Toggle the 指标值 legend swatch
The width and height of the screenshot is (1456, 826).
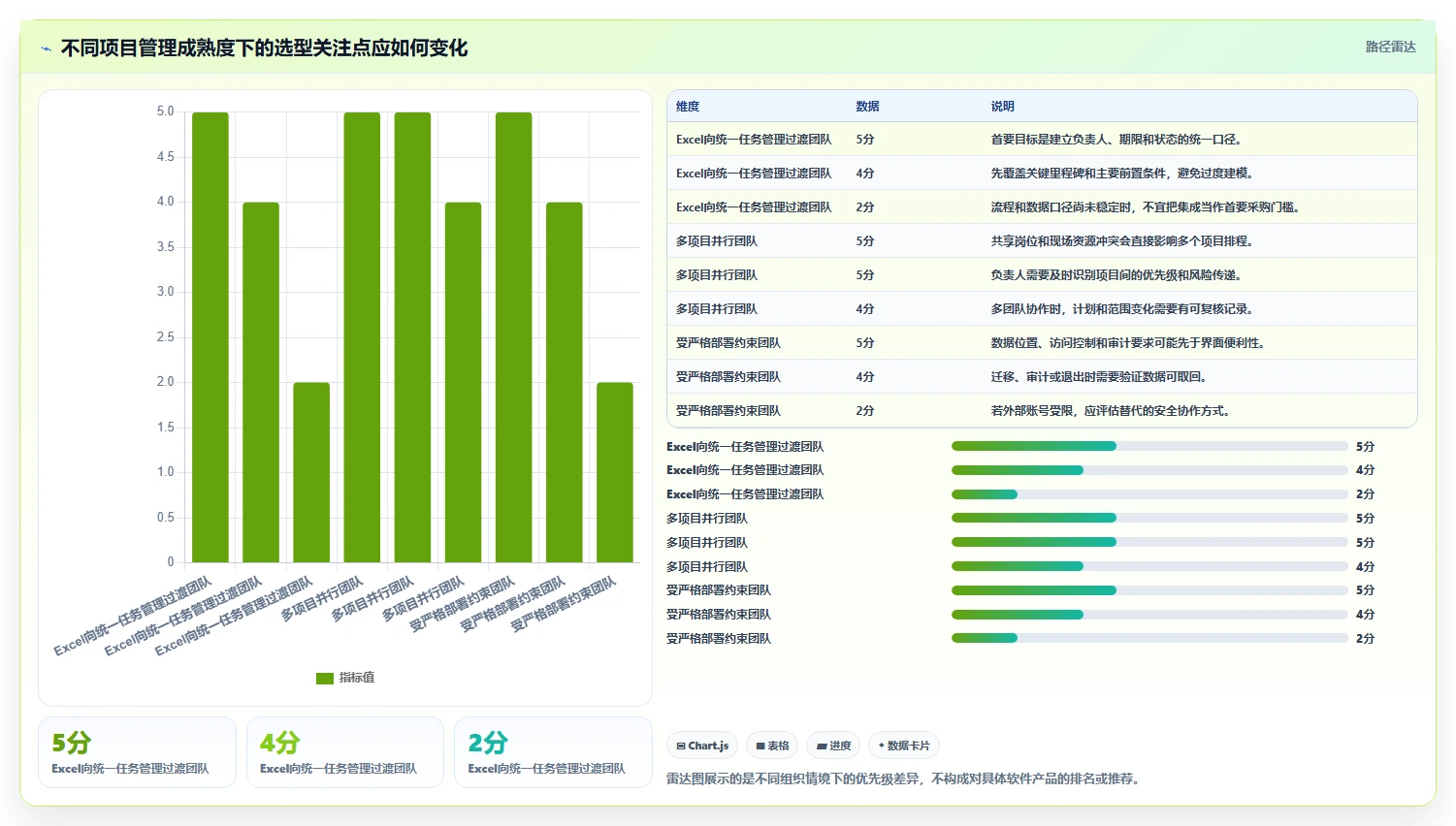325,678
